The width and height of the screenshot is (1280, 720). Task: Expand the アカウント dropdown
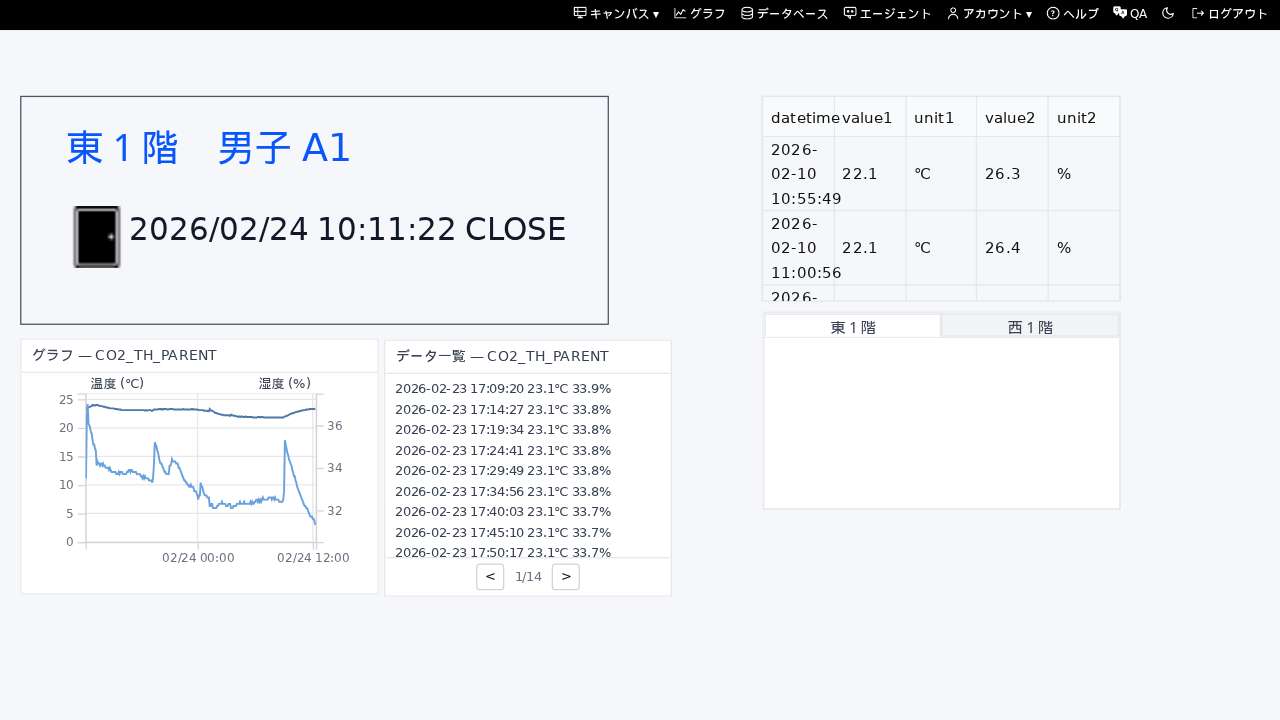(x=989, y=14)
